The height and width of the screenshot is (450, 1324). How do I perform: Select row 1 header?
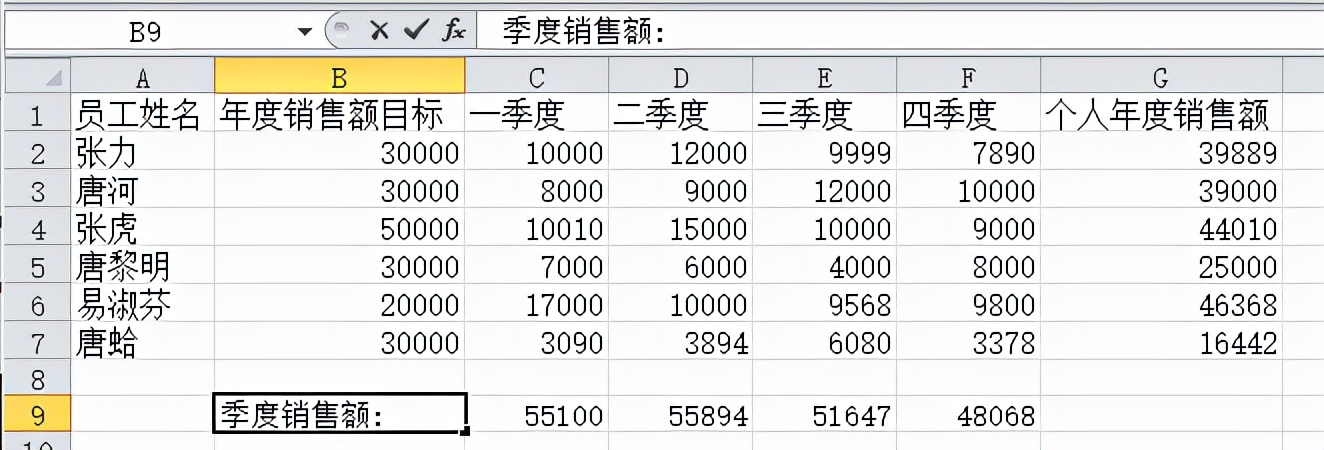pyautogui.click(x=36, y=115)
